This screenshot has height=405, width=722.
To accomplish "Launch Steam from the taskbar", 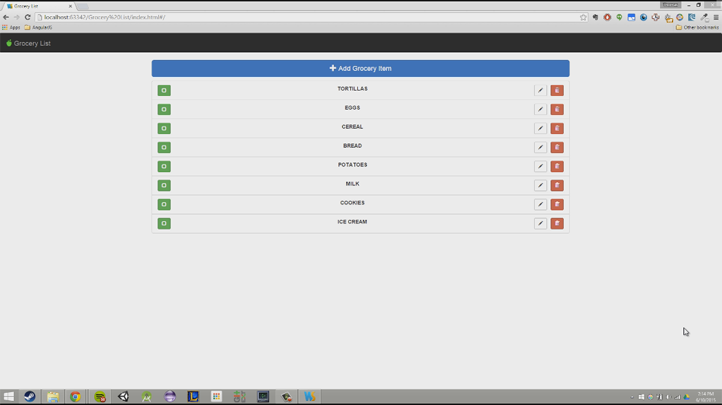I will pos(30,397).
